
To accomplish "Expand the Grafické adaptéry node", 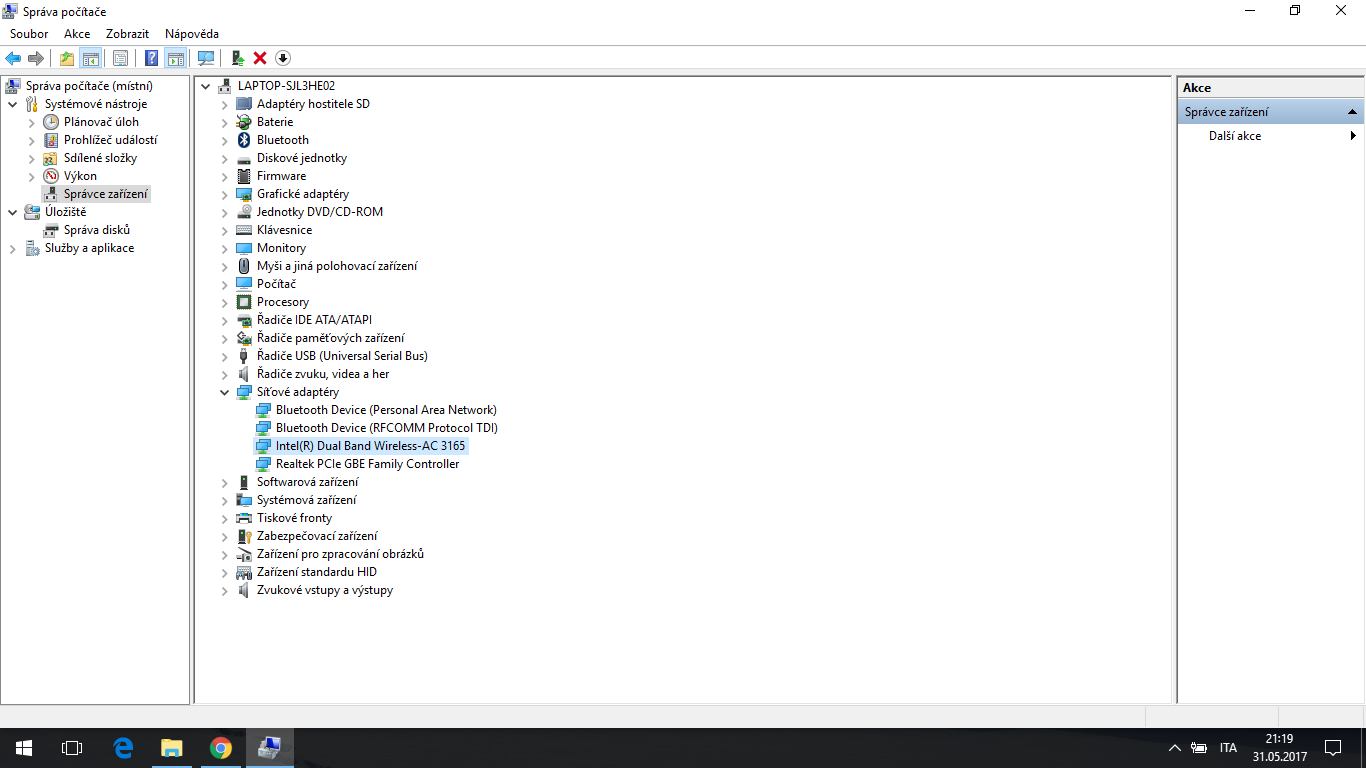I will click(x=225, y=194).
